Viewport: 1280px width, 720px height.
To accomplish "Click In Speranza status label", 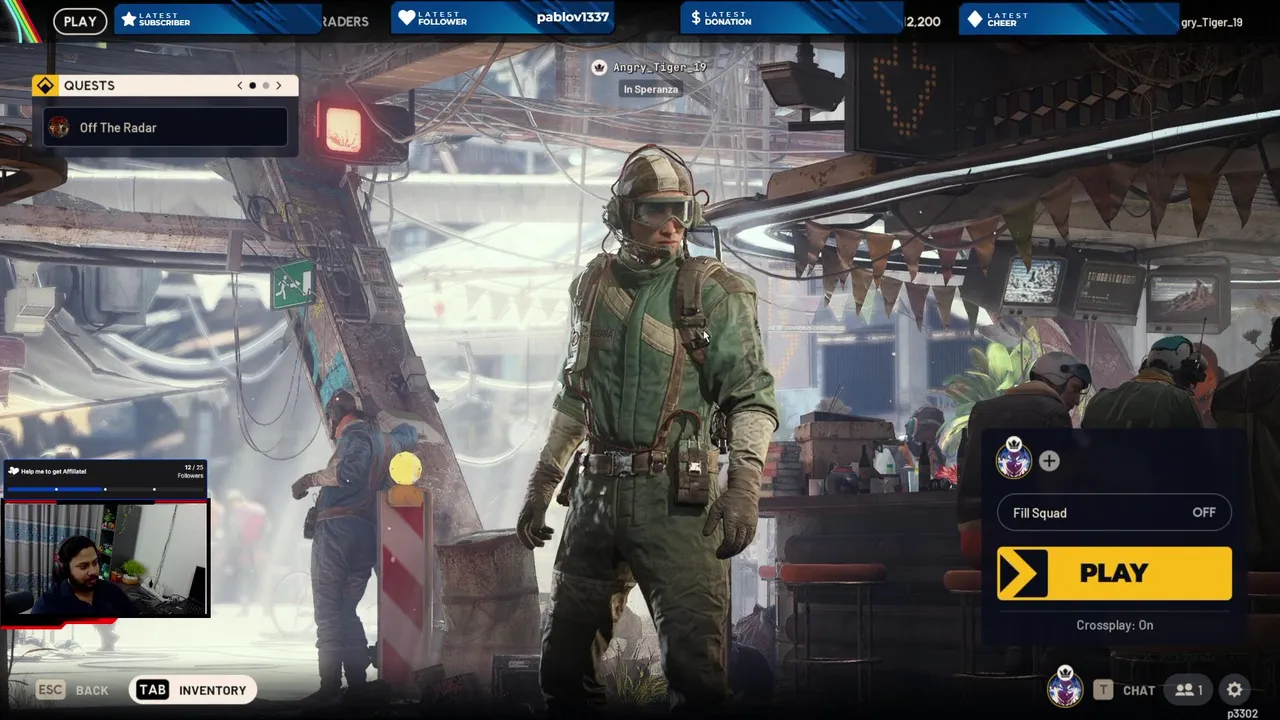I will click(651, 89).
